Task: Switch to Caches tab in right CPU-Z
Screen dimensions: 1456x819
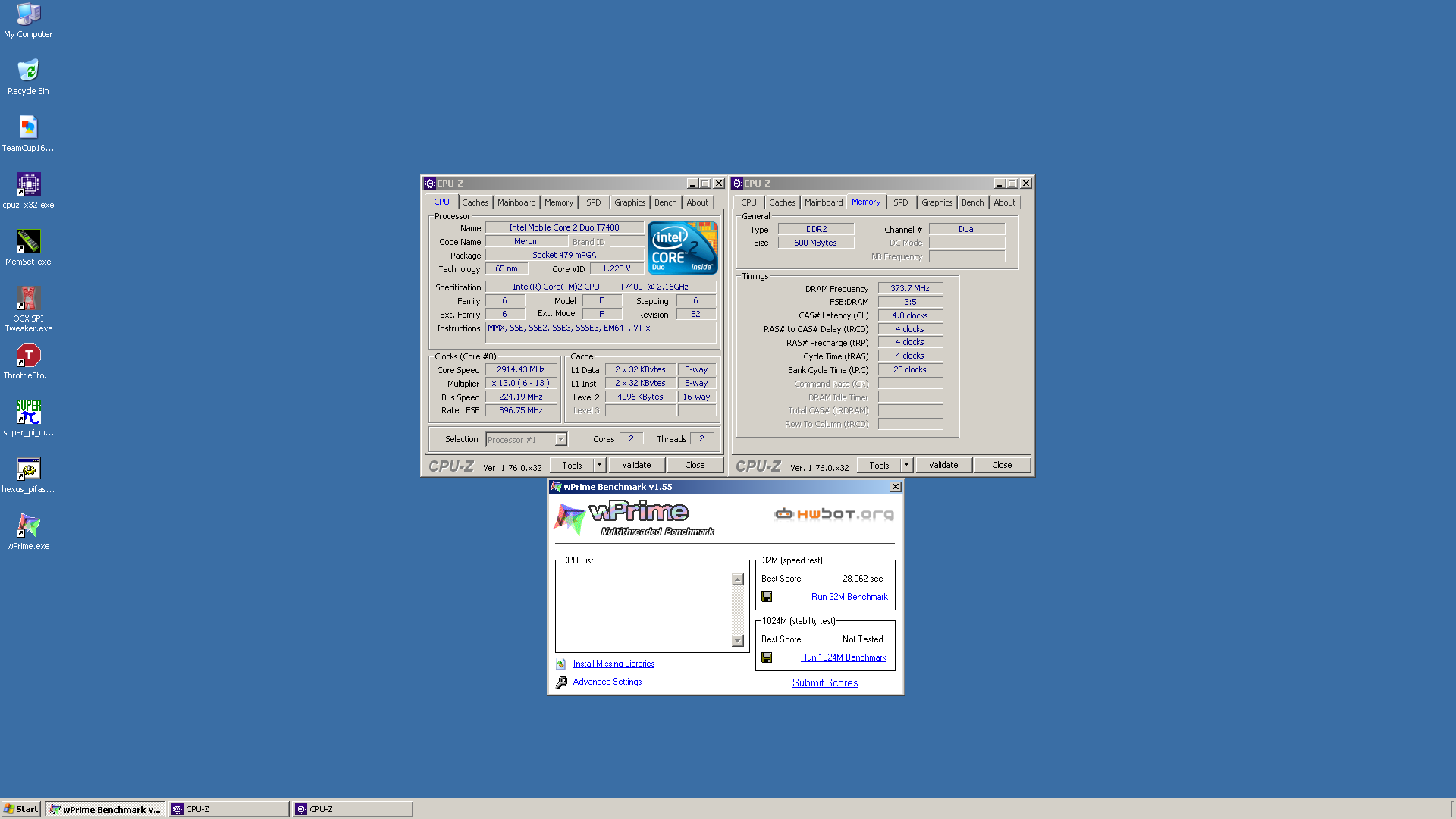Action: pos(783,202)
